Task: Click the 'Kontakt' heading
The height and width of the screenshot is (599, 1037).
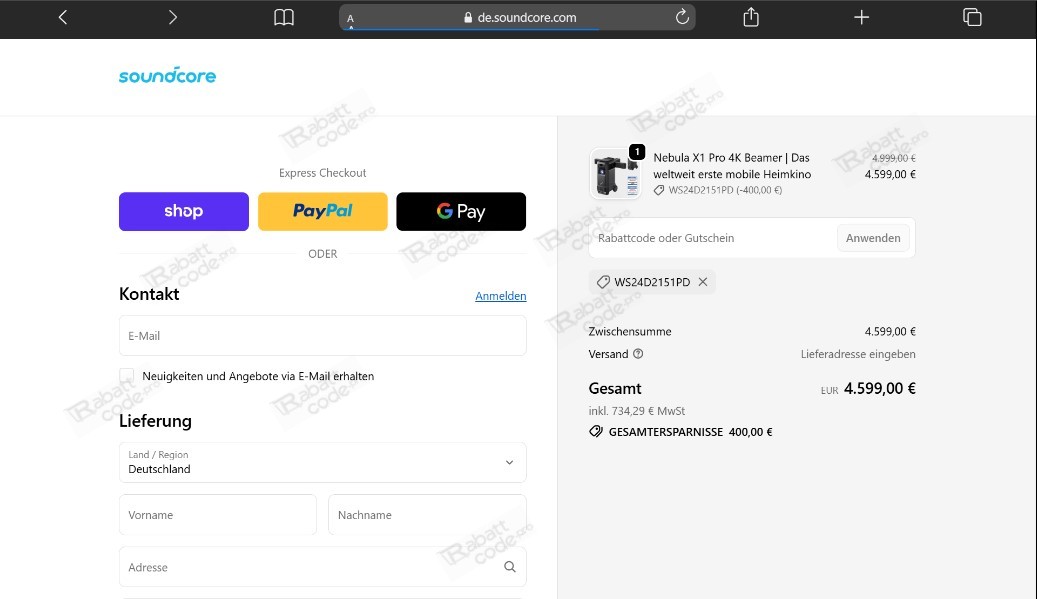Action: (149, 294)
